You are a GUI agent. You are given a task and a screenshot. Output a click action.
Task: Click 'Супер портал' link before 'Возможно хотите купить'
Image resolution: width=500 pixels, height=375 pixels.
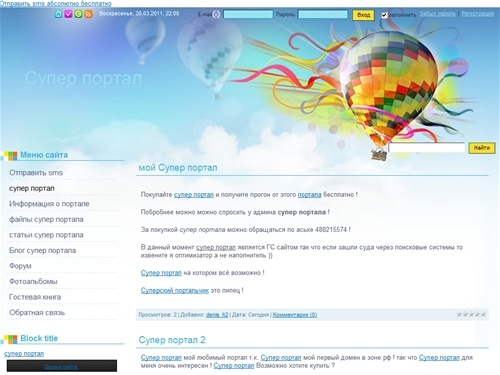234,366
